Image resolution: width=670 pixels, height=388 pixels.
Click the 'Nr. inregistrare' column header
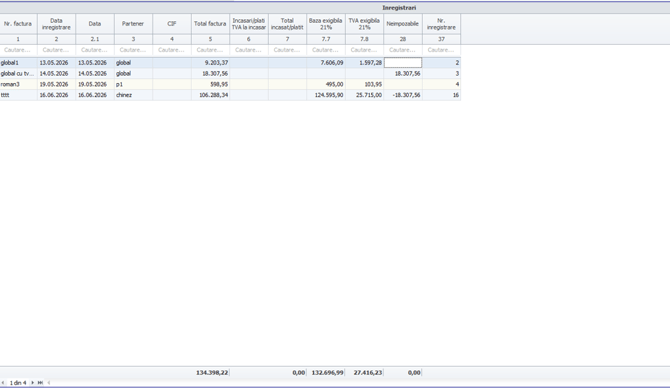click(441, 24)
